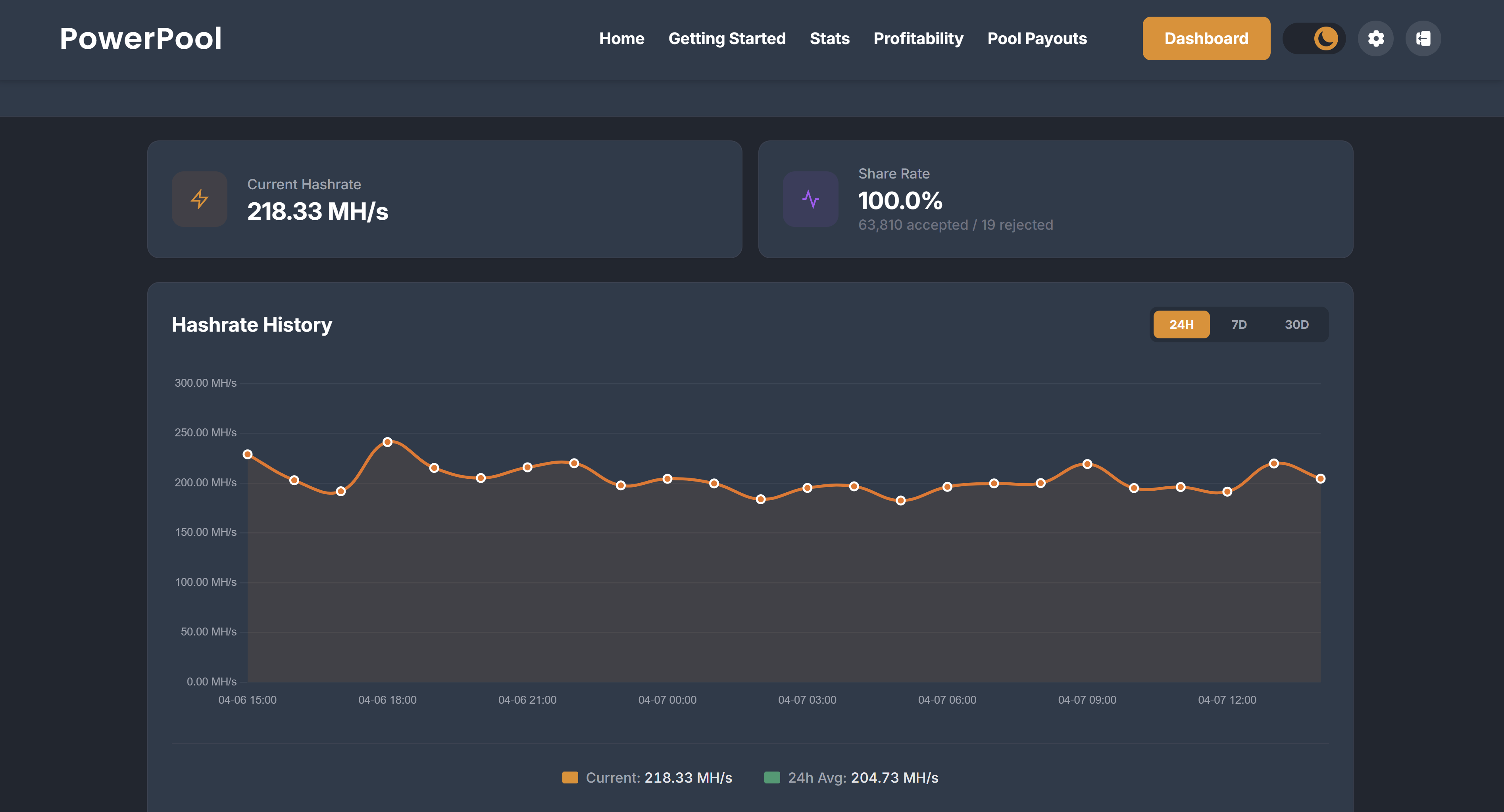The height and width of the screenshot is (812, 1504).
Task: Click the logout icon in header
Action: (1423, 38)
